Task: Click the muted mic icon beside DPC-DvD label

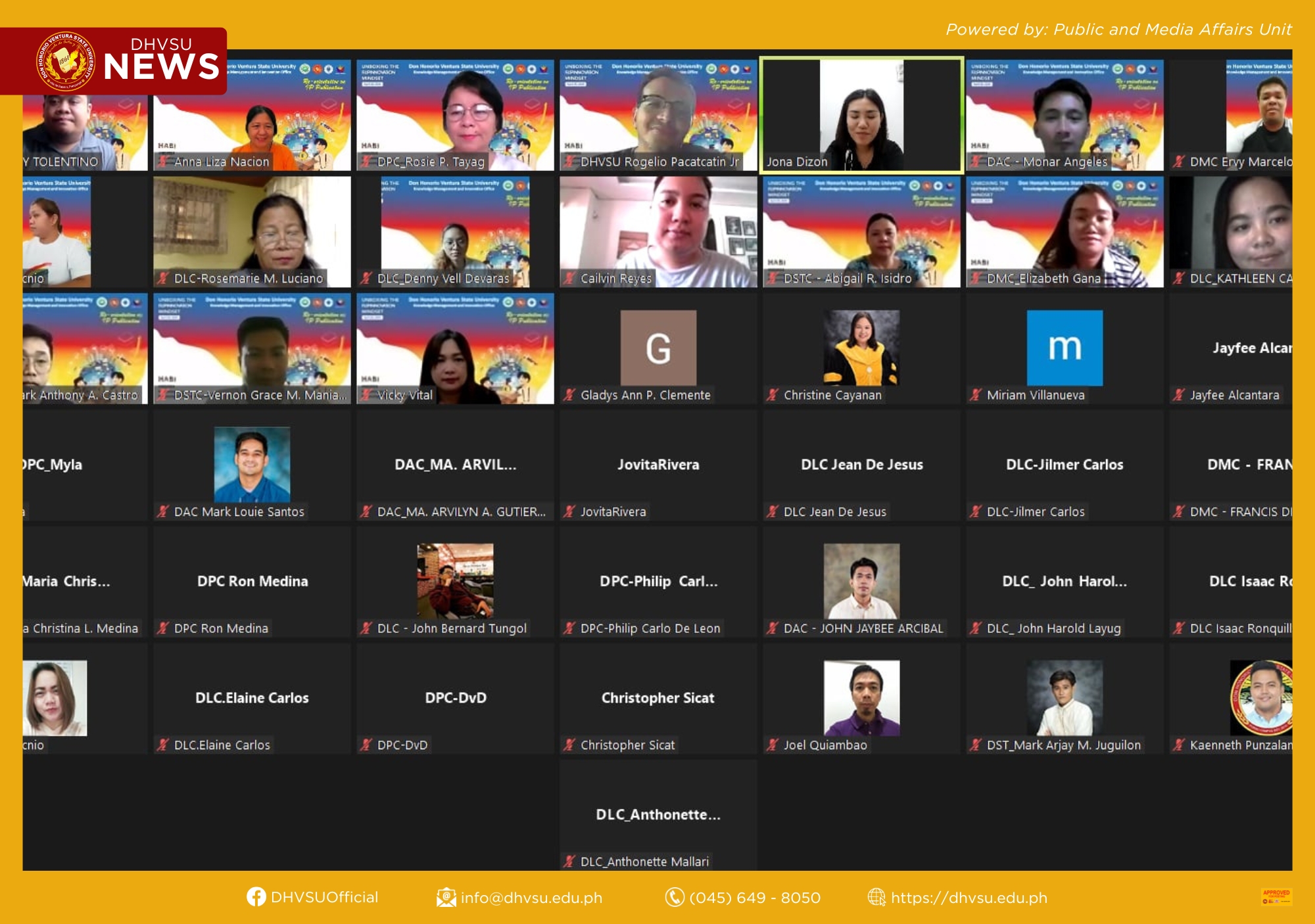Action: pyautogui.click(x=366, y=745)
